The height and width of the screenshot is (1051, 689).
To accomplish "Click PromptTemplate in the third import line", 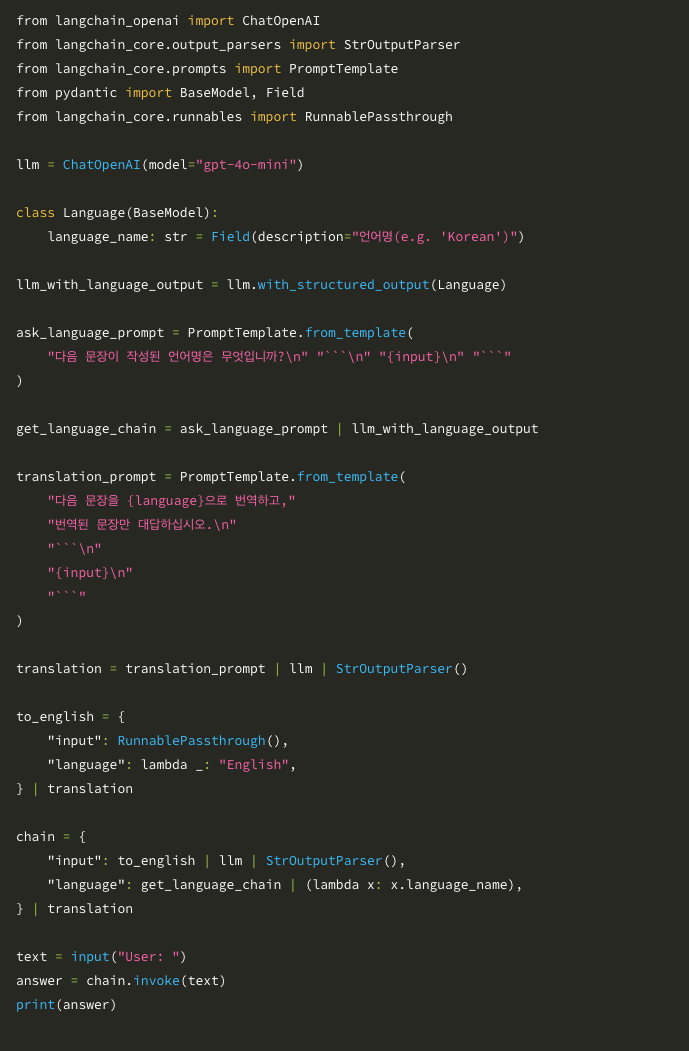I will (343, 69).
